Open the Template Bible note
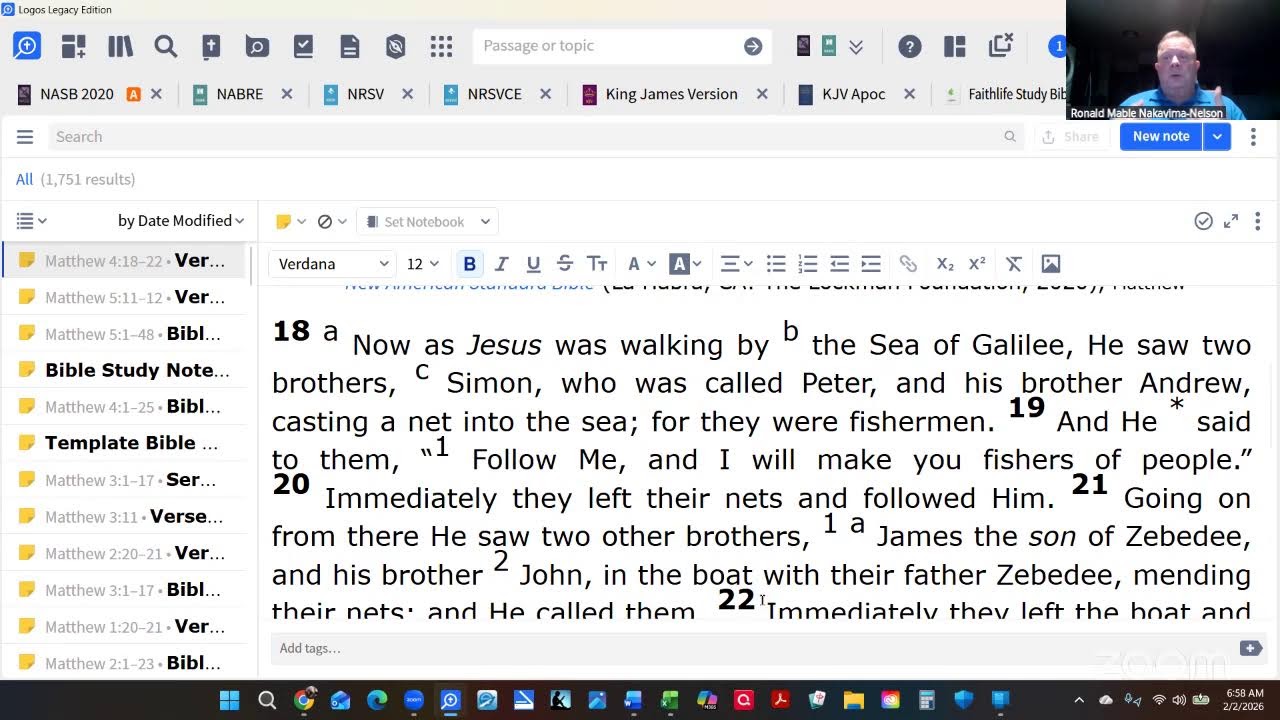Screen dimensions: 1280x720 (x=124, y=443)
